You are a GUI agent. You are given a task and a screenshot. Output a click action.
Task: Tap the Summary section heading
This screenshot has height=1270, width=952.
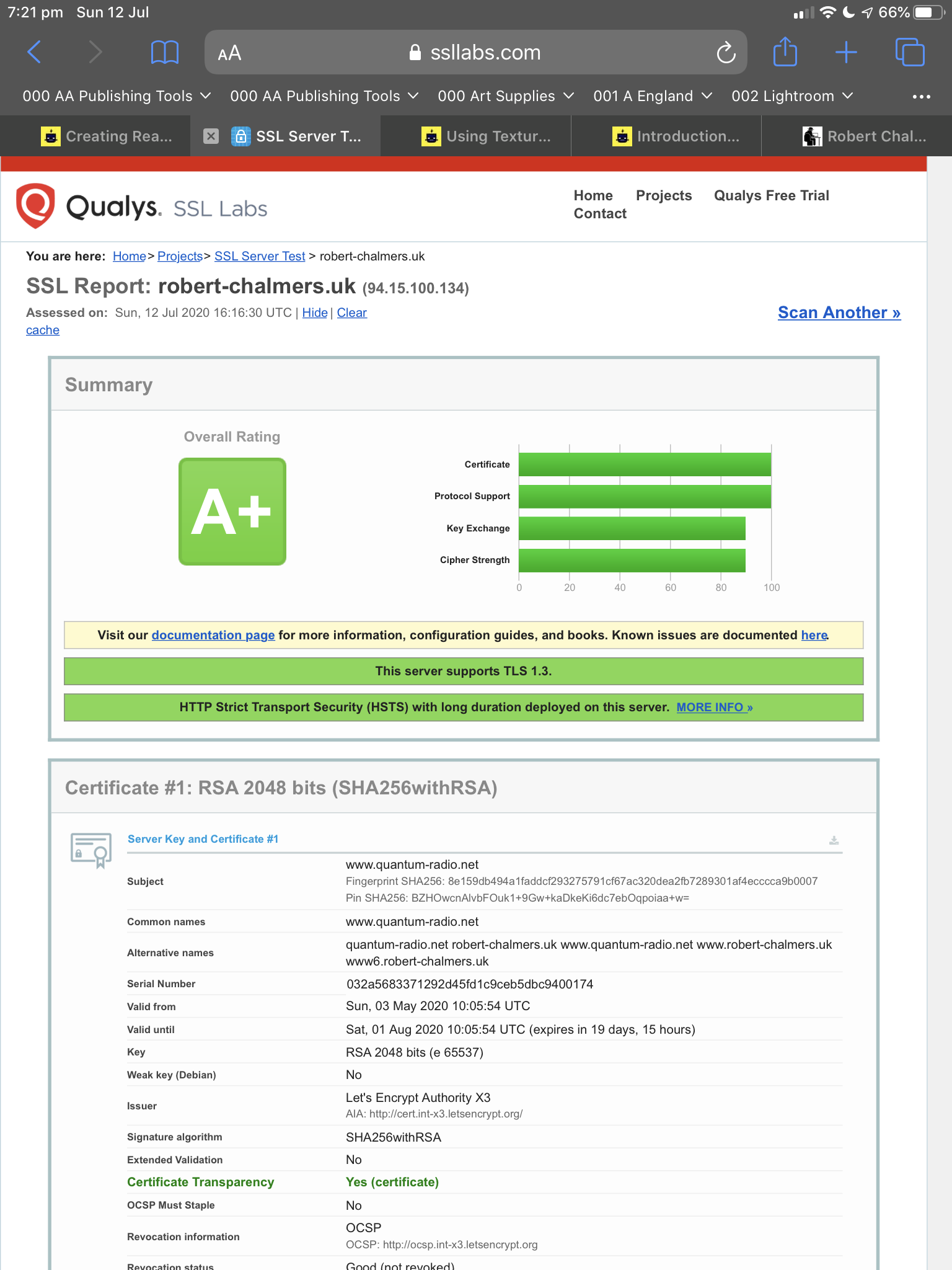tap(109, 384)
